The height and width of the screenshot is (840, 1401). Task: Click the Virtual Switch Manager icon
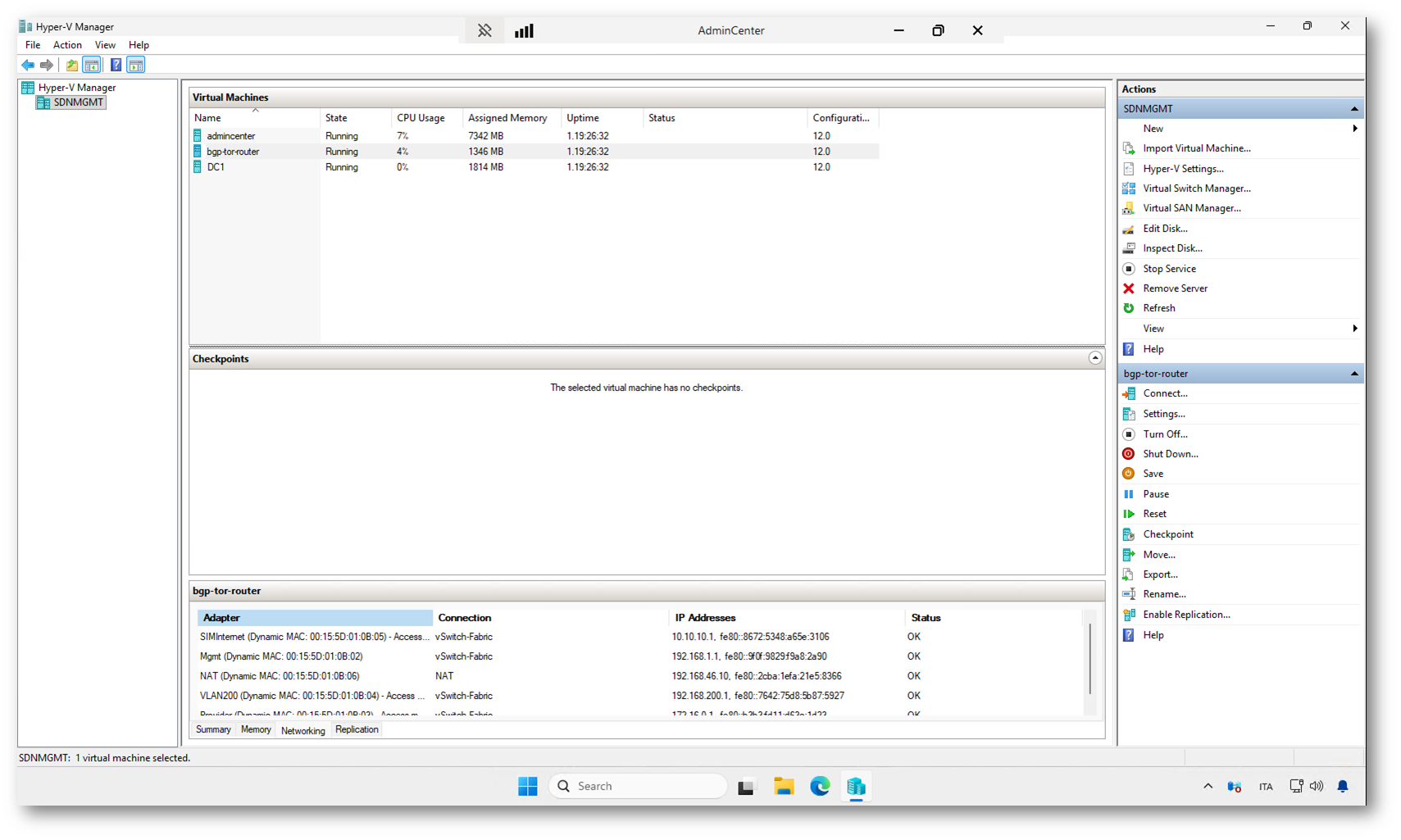coord(1129,188)
